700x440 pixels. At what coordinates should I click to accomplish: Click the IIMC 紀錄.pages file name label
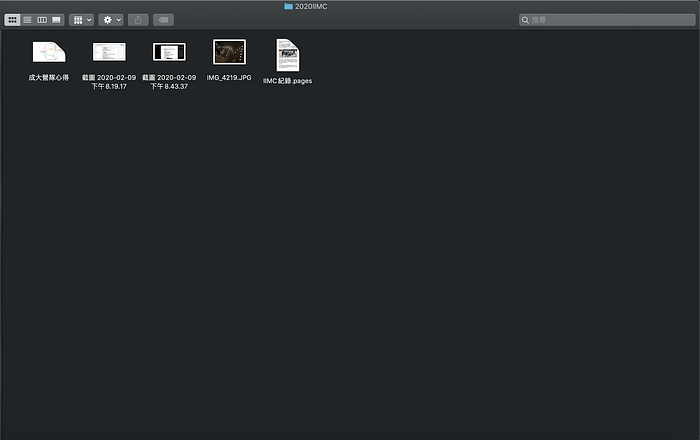tap(288, 81)
